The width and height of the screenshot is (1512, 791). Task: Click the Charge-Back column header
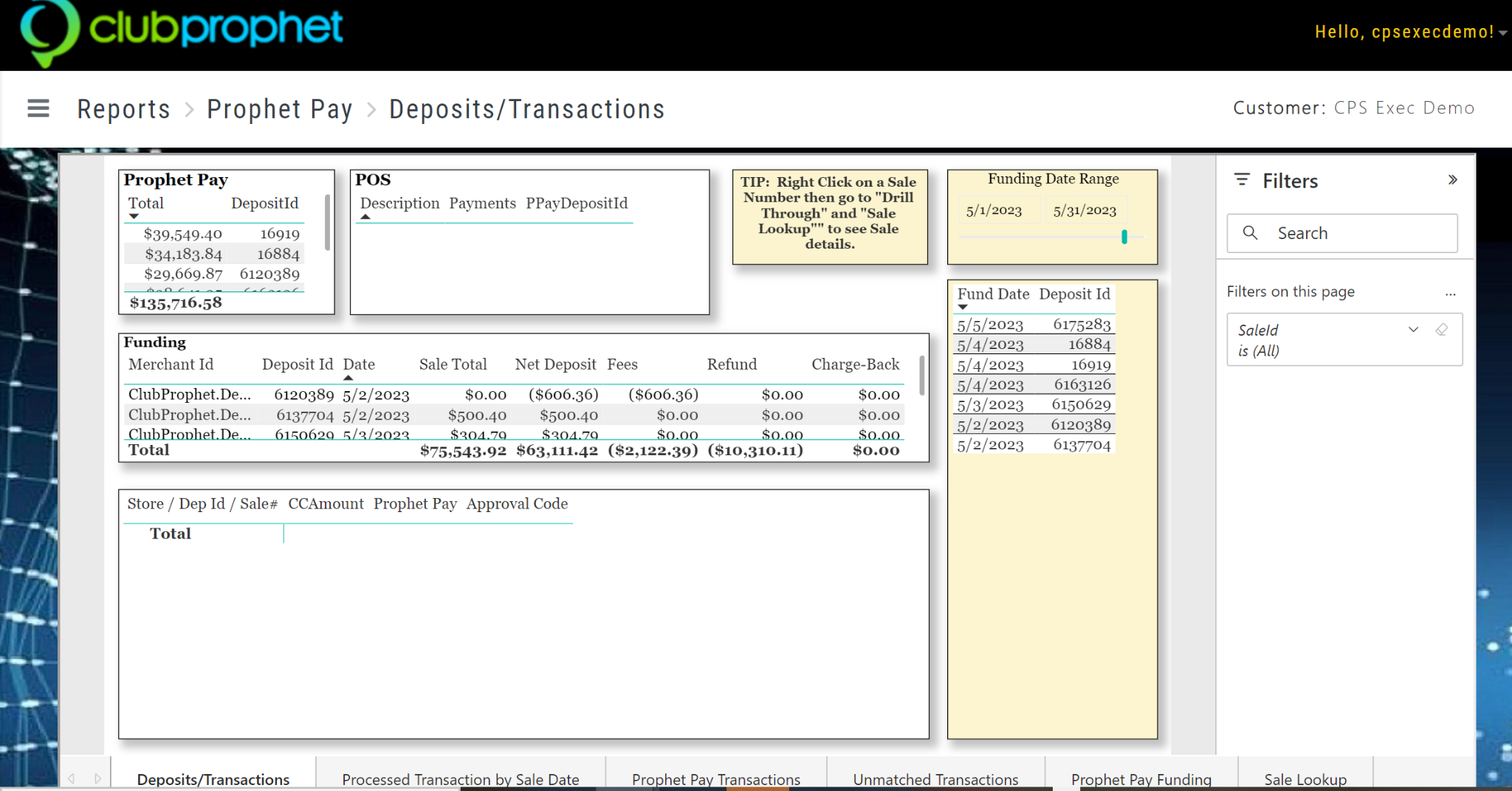point(855,365)
